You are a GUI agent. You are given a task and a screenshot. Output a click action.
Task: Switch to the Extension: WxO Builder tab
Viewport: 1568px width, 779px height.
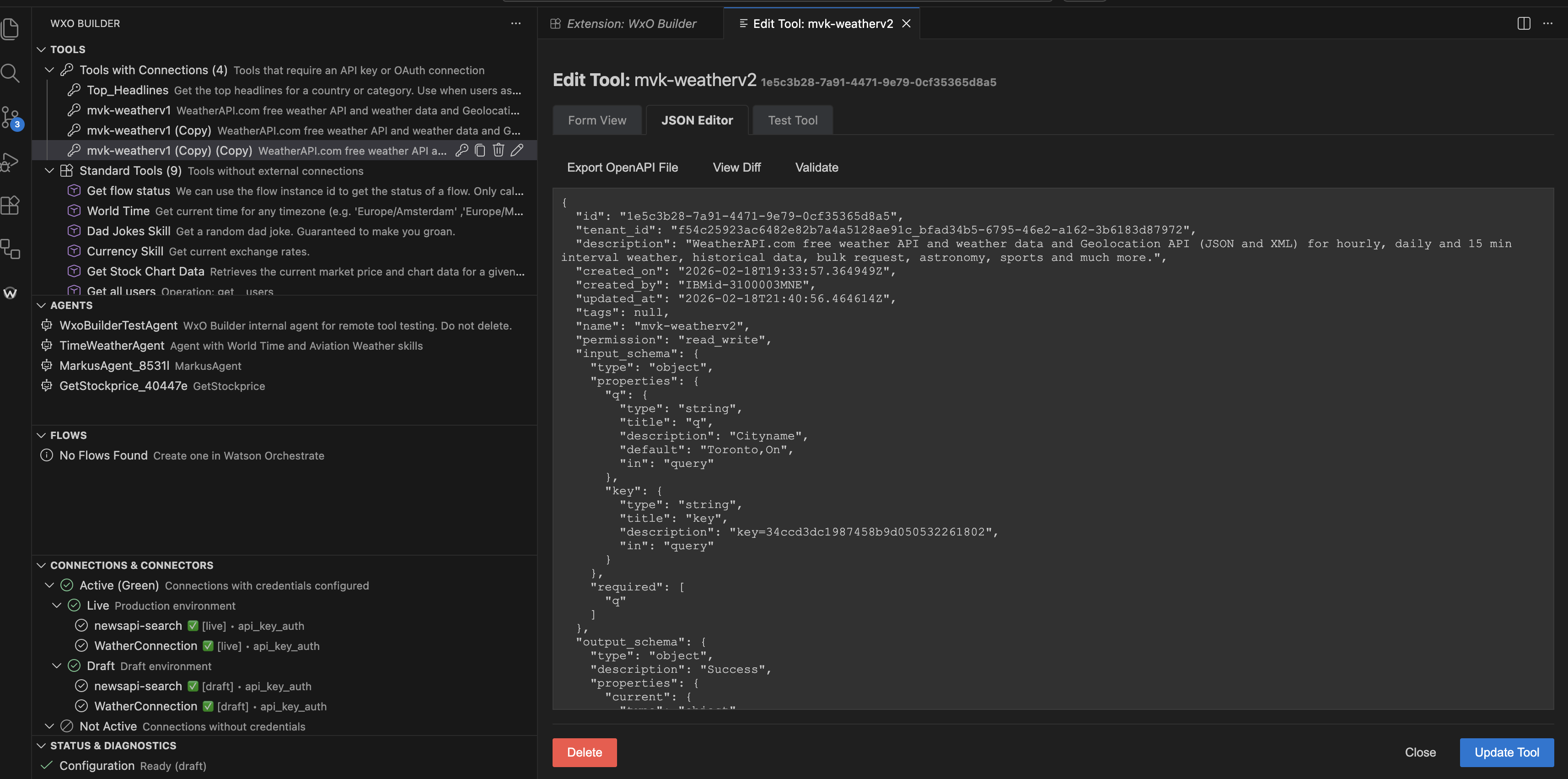(631, 23)
